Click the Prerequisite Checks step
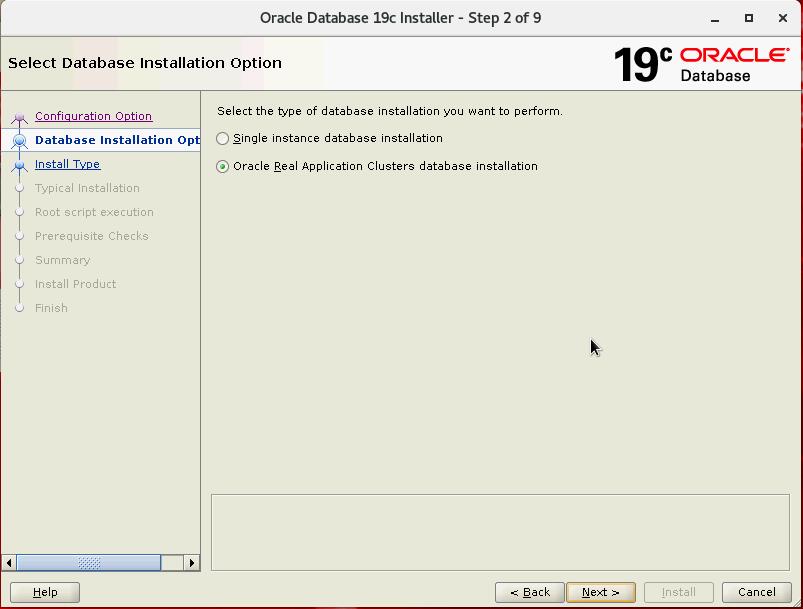Viewport: 803px width, 609px height. click(91, 236)
